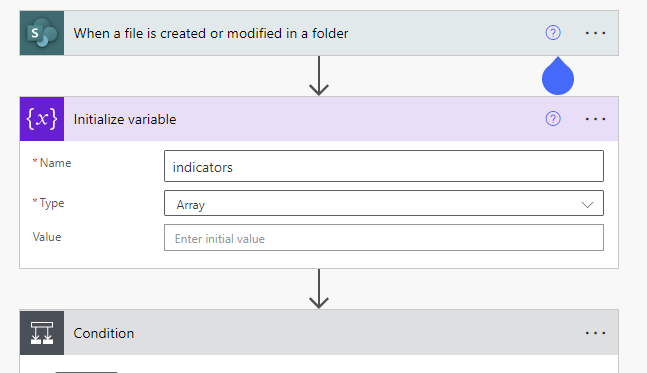Click the blue teardrop cursor handle
647x373 pixels.
(558, 76)
